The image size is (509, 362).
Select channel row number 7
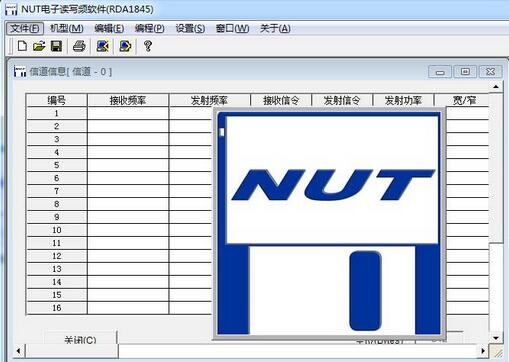56,191
